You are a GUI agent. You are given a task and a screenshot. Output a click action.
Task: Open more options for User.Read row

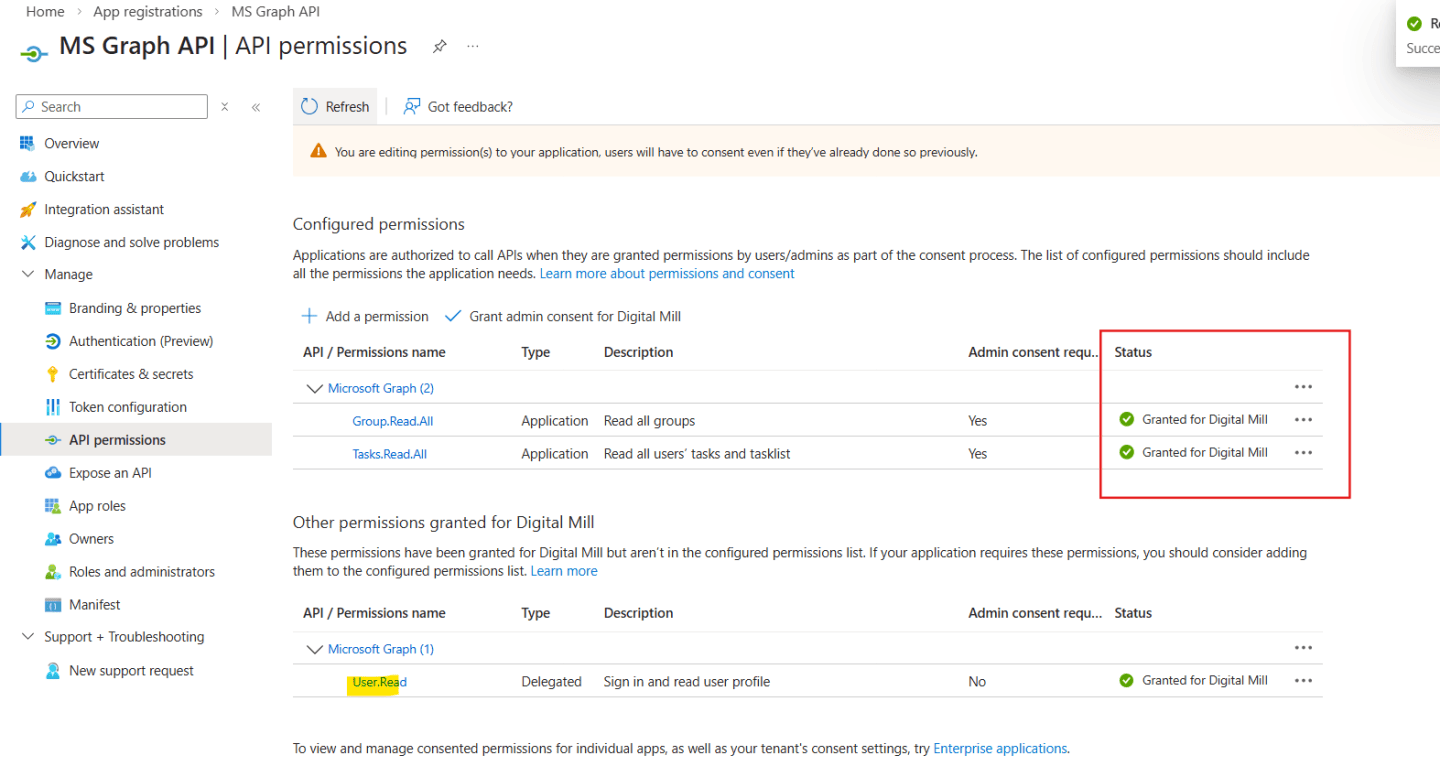1303,681
